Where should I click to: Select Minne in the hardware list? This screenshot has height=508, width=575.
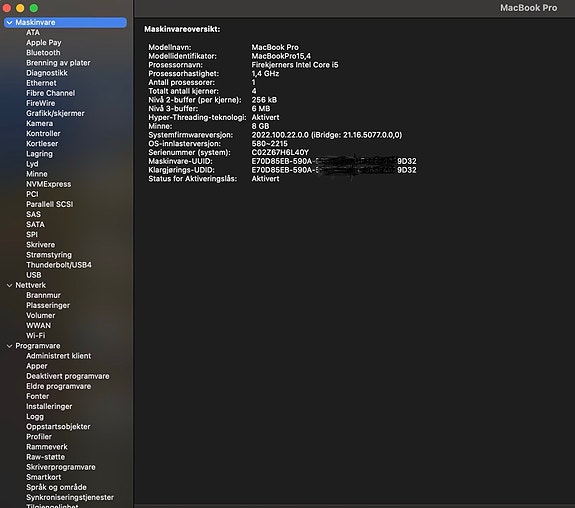pos(37,174)
